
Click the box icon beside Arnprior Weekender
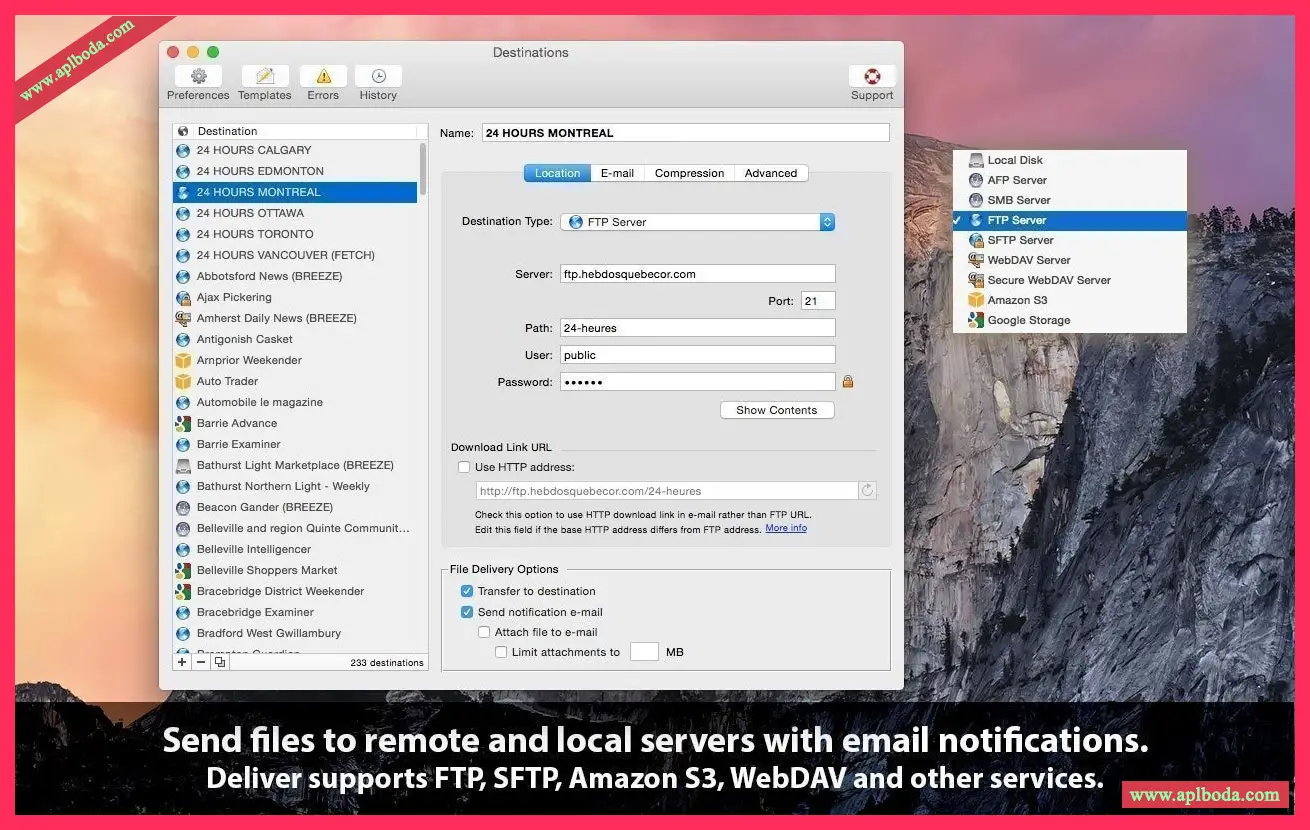pos(183,360)
